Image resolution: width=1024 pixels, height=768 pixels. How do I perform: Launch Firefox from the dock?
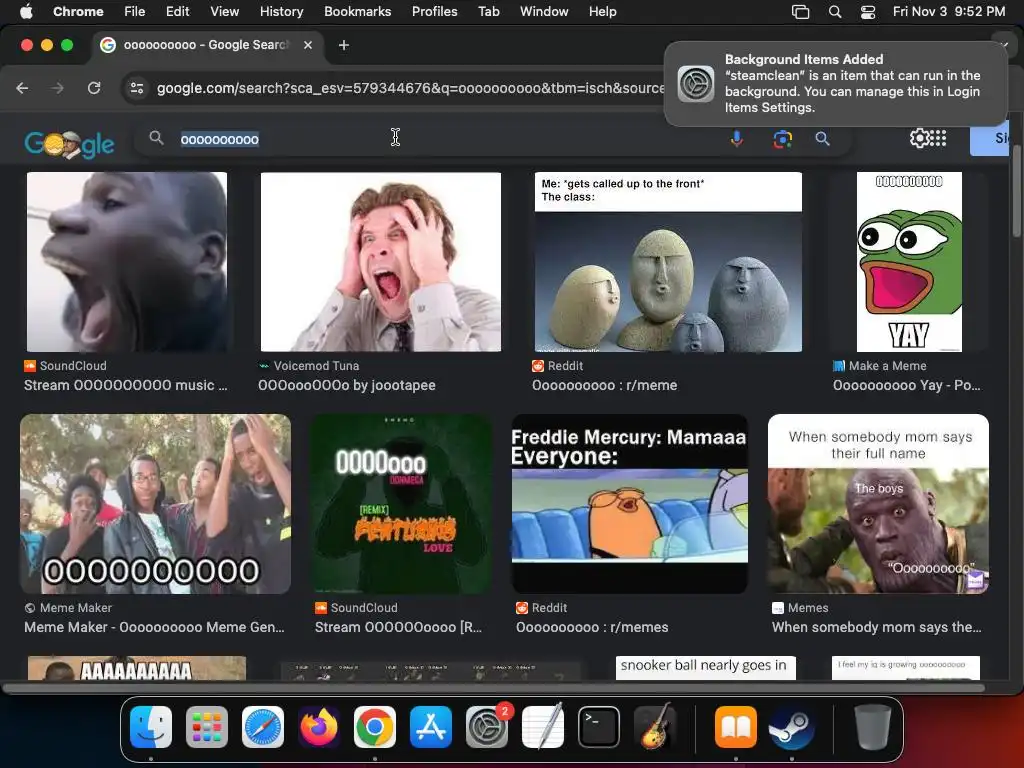point(319,727)
